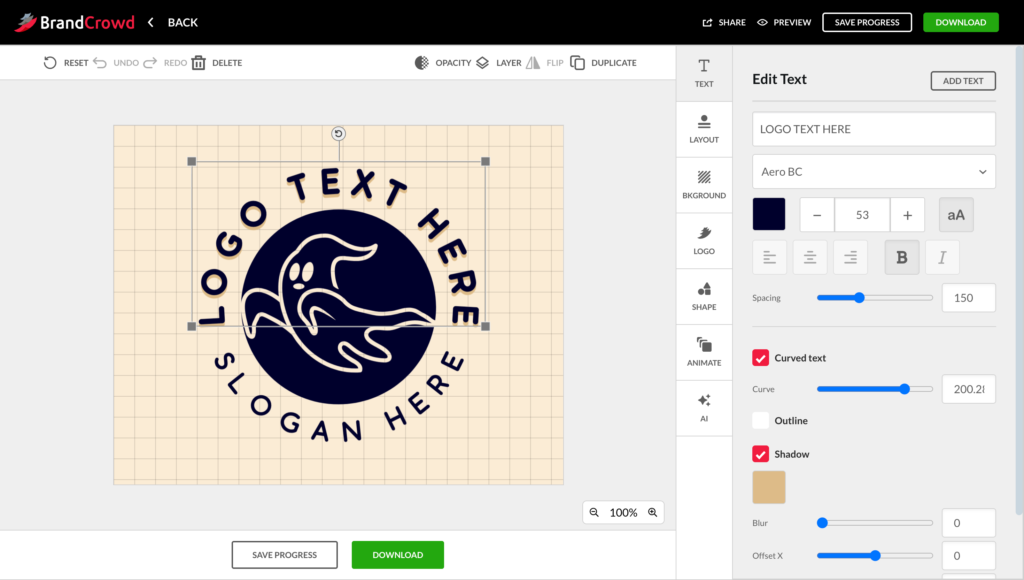1024x580 pixels.
Task: Toggle bold text formatting
Action: (901, 258)
